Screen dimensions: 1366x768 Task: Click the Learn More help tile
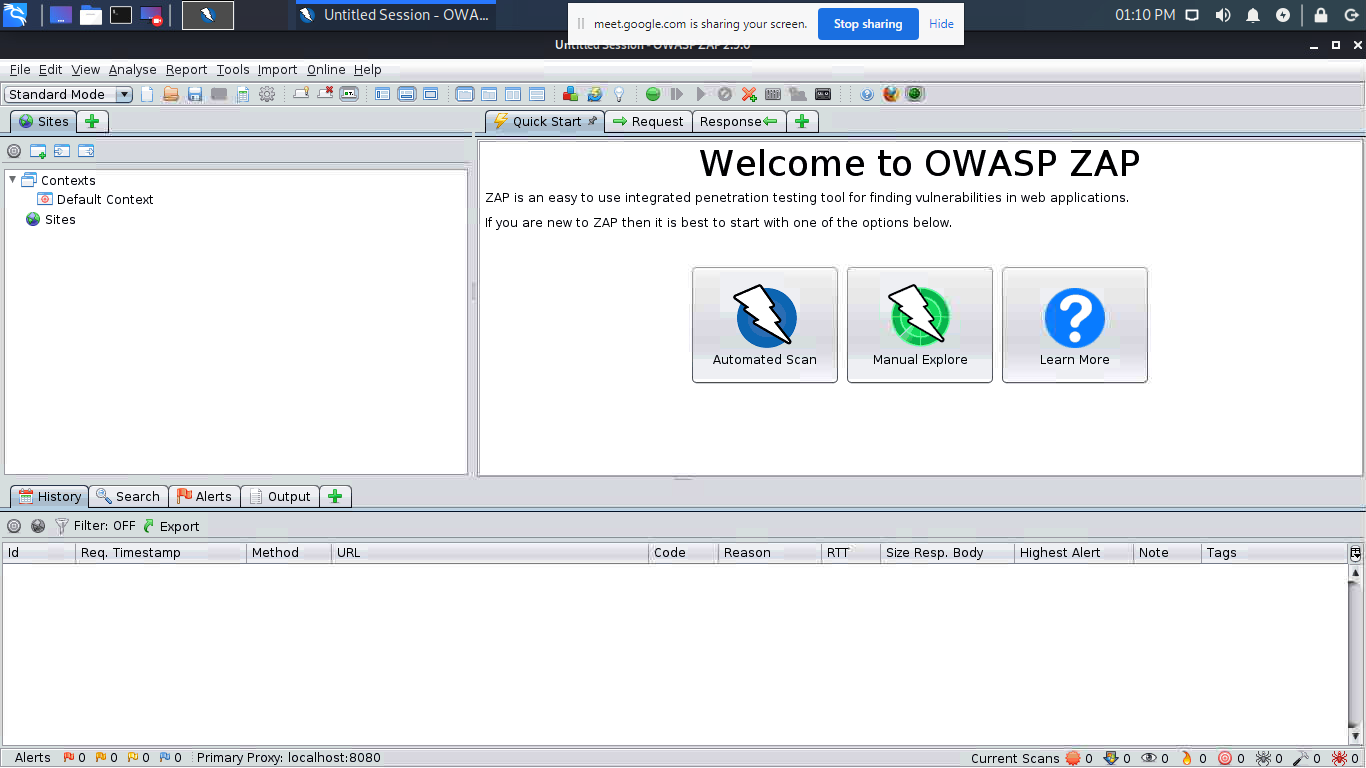(1074, 325)
